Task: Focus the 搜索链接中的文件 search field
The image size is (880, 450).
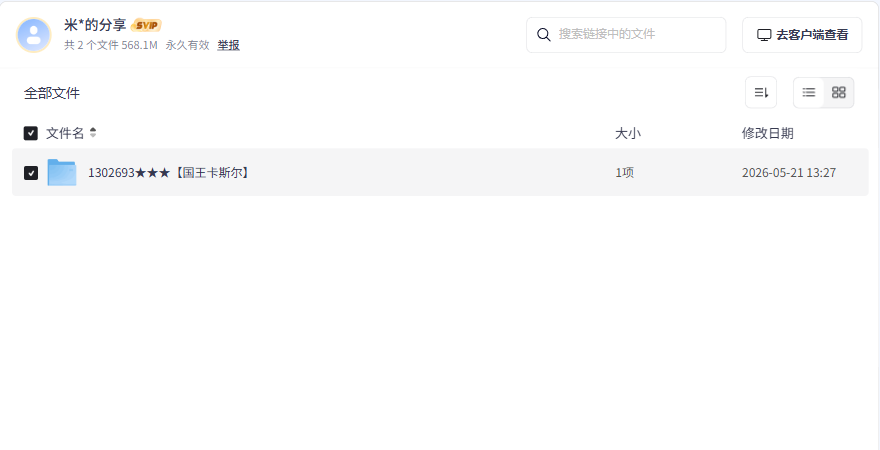Action: (x=626, y=35)
